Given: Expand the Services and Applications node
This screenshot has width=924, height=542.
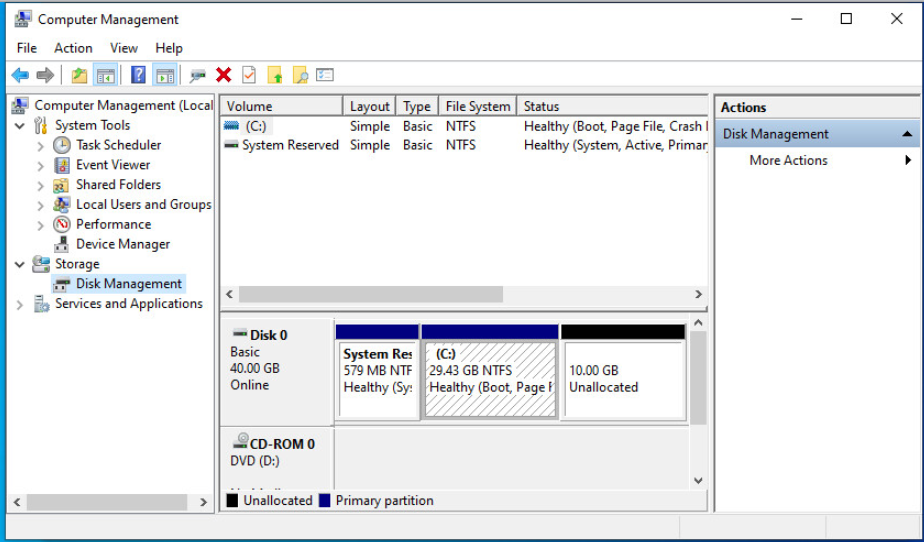Looking at the screenshot, I should tap(20, 304).
